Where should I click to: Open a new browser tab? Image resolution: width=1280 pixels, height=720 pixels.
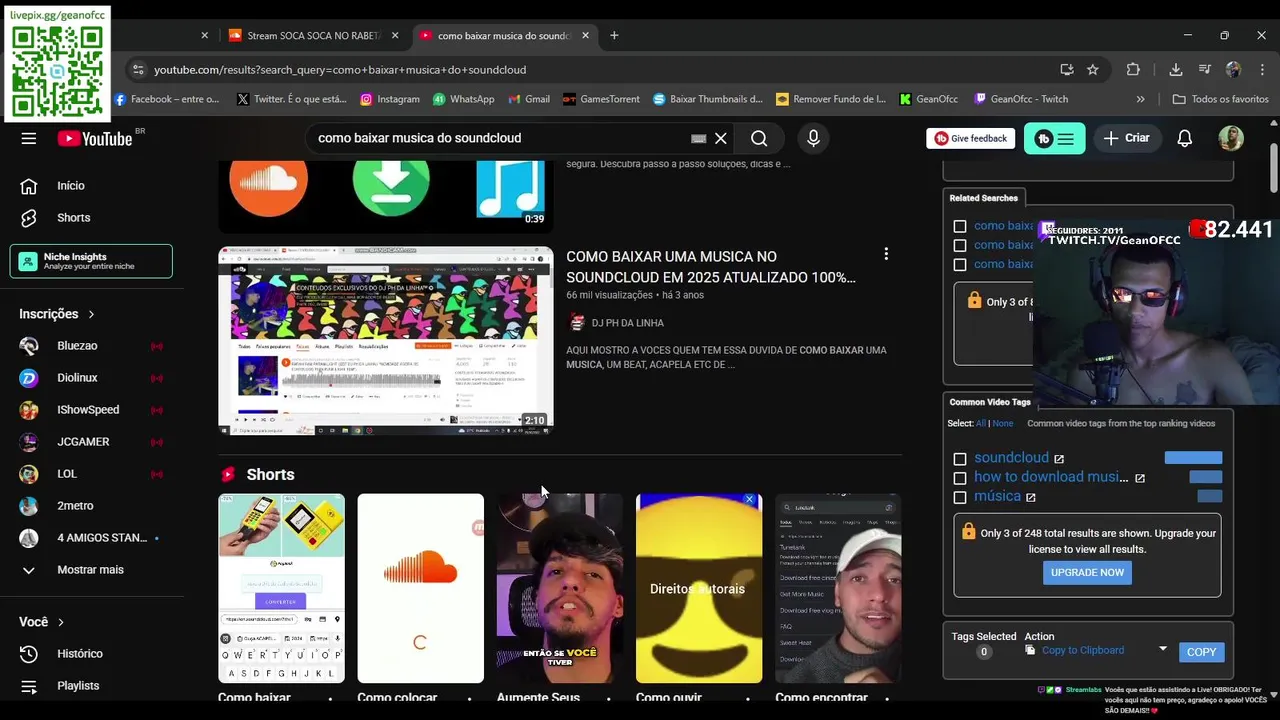(614, 35)
